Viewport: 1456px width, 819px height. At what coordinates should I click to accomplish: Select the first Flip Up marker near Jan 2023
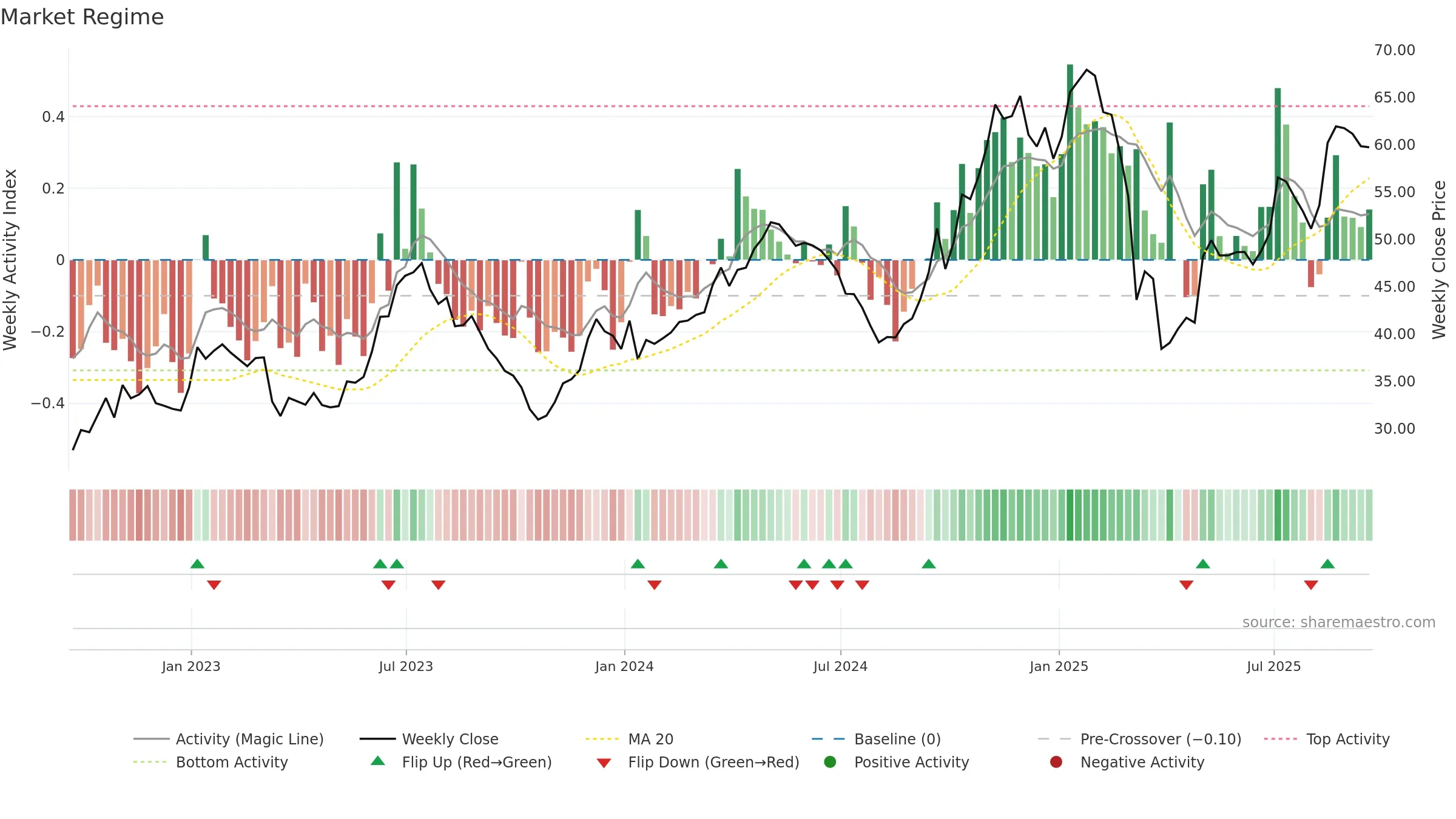point(197,564)
